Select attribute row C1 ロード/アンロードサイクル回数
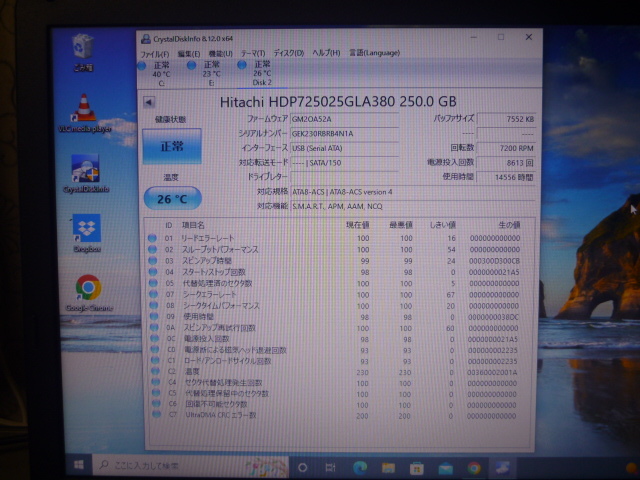 (x=338, y=361)
